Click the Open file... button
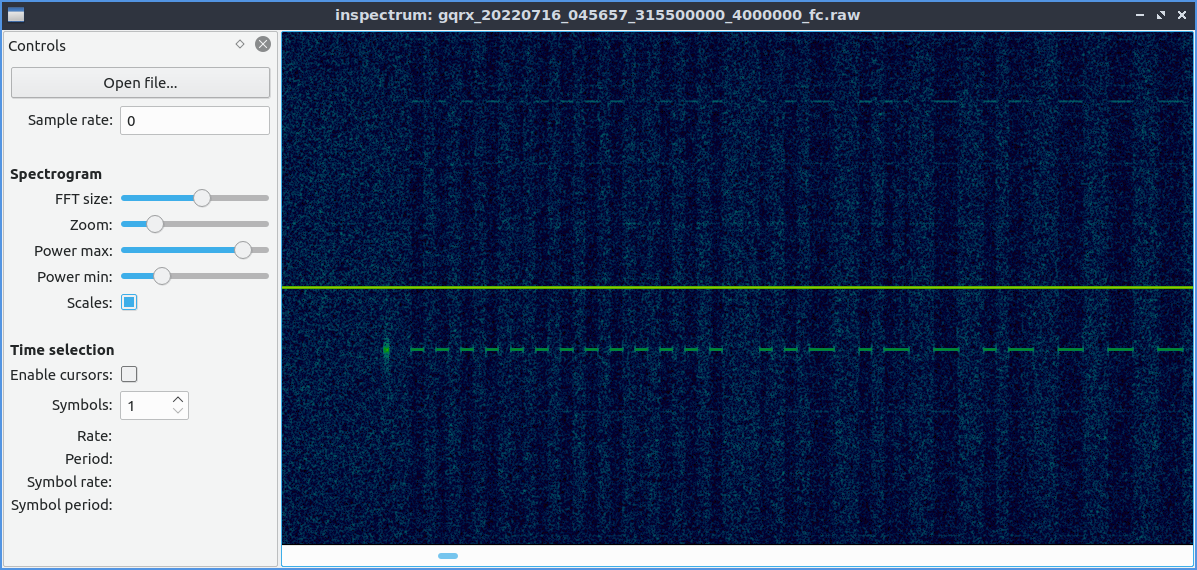The height and width of the screenshot is (570, 1197). 140,83
